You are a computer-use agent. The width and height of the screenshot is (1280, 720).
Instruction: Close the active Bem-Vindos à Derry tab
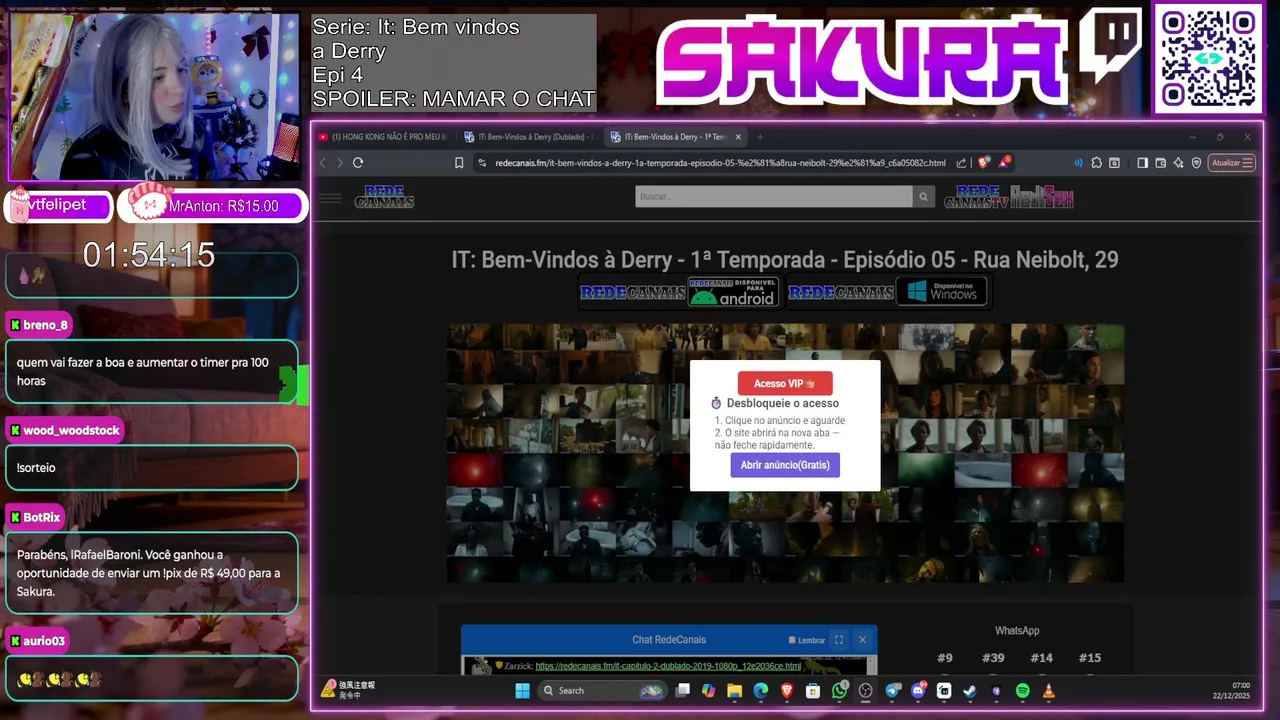click(x=739, y=137)
